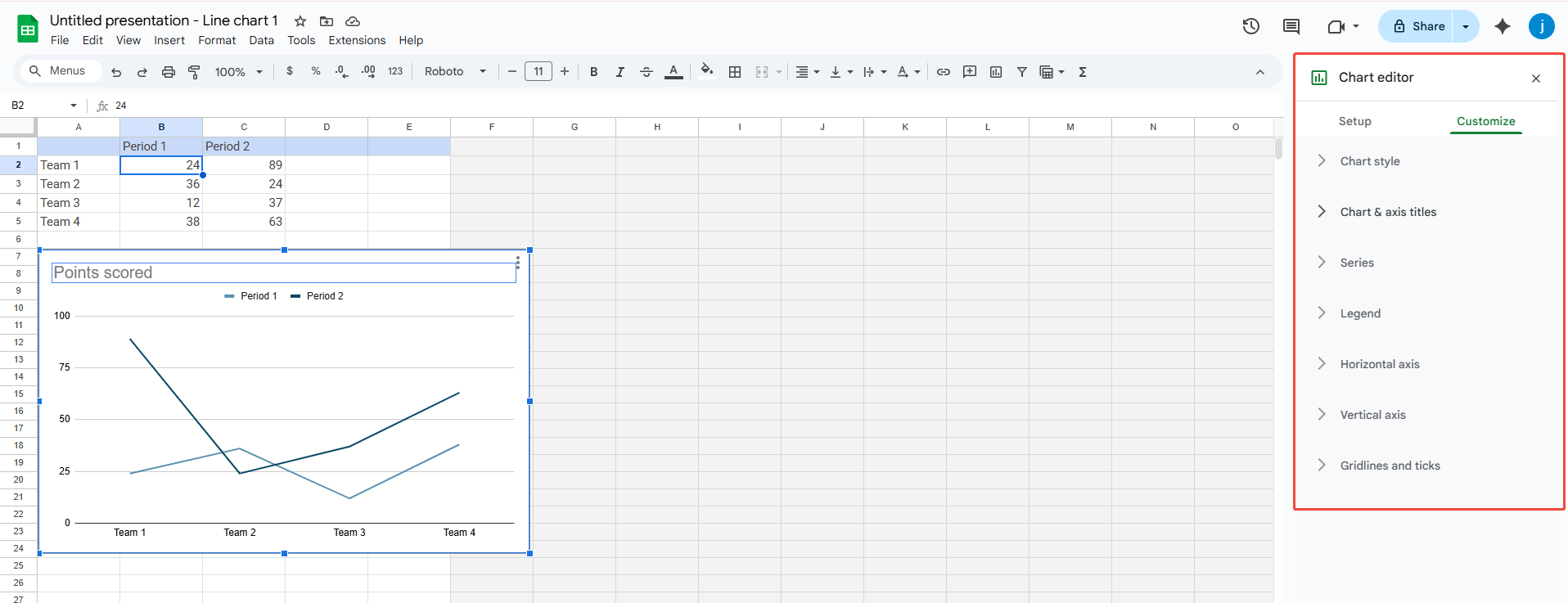
Task: Insert a comment from toolbar
Action: click(970, 72)
